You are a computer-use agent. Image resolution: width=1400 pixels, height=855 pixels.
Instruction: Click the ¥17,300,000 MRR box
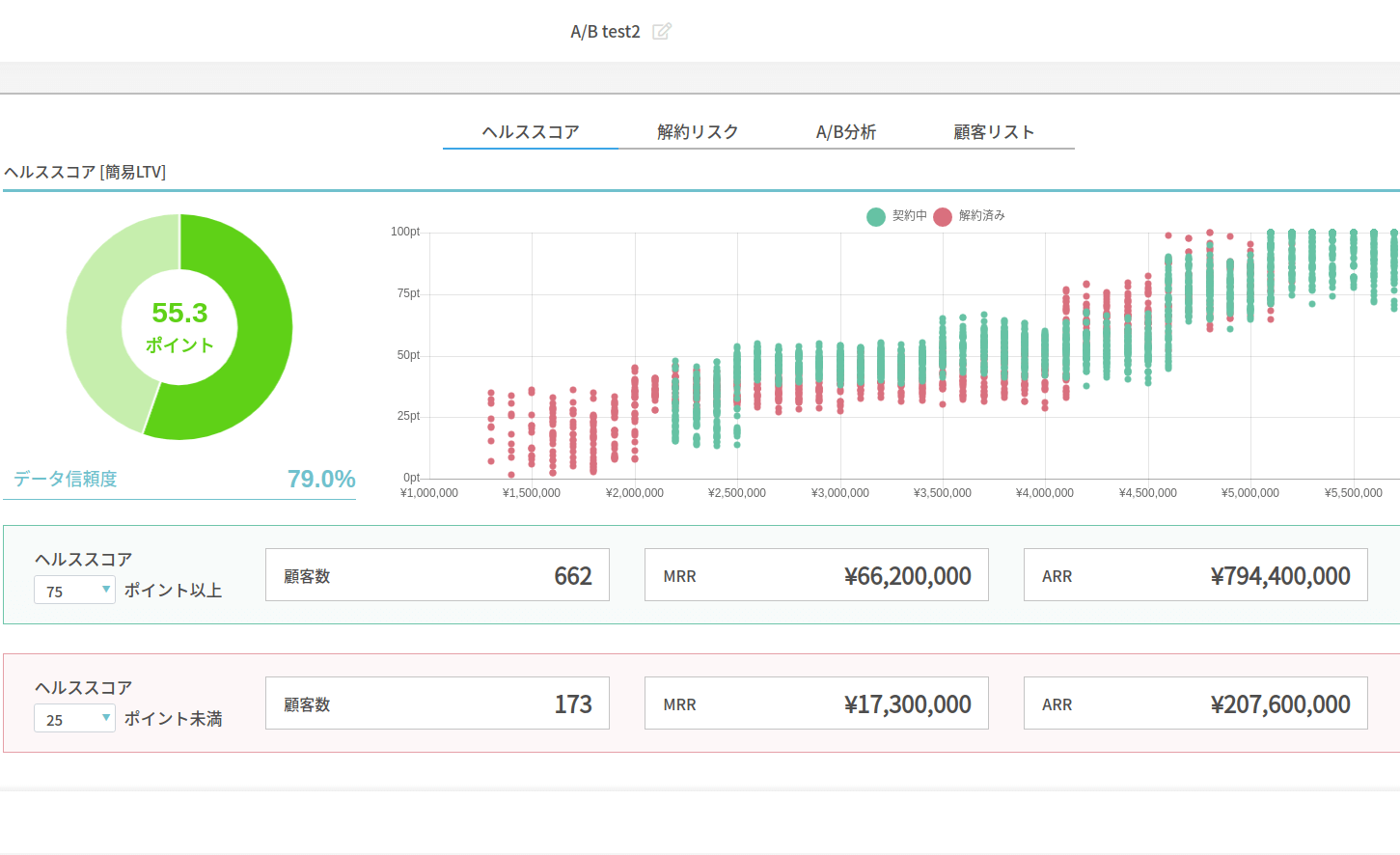[816, 703]
